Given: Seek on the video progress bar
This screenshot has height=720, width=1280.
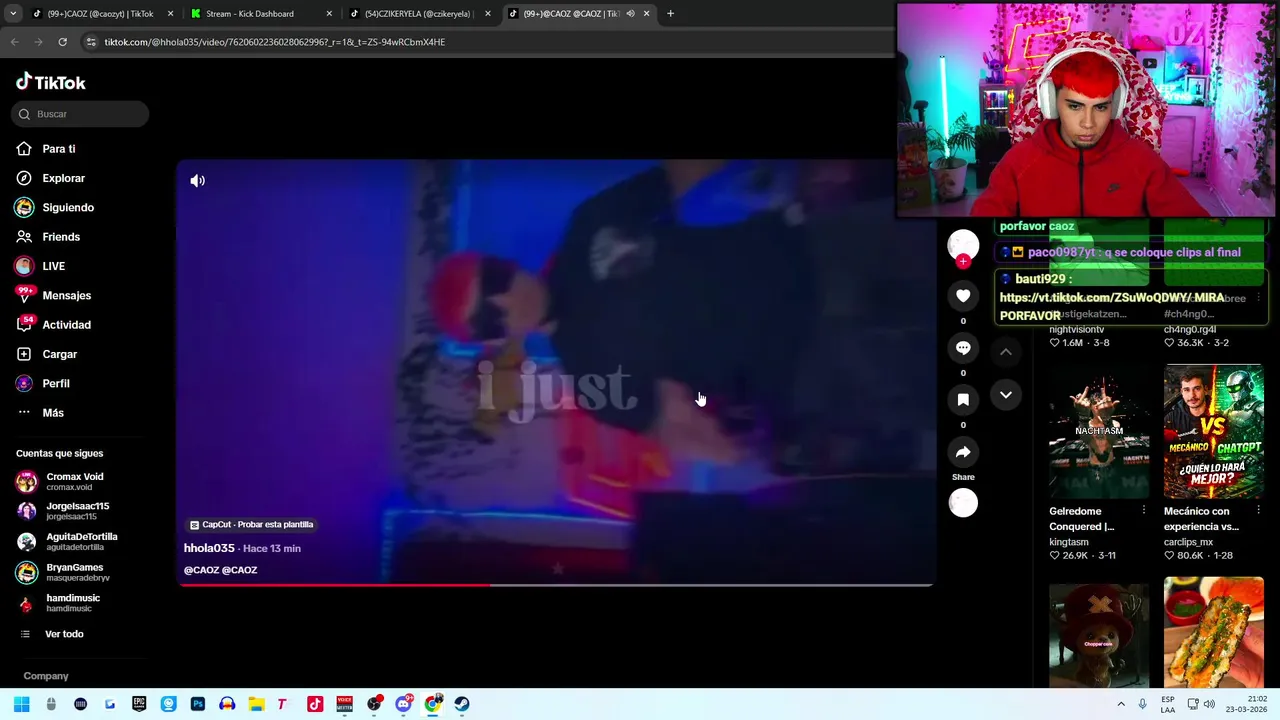Looking at the screenshot, I should pyautogui.click(x=556, y=584).
